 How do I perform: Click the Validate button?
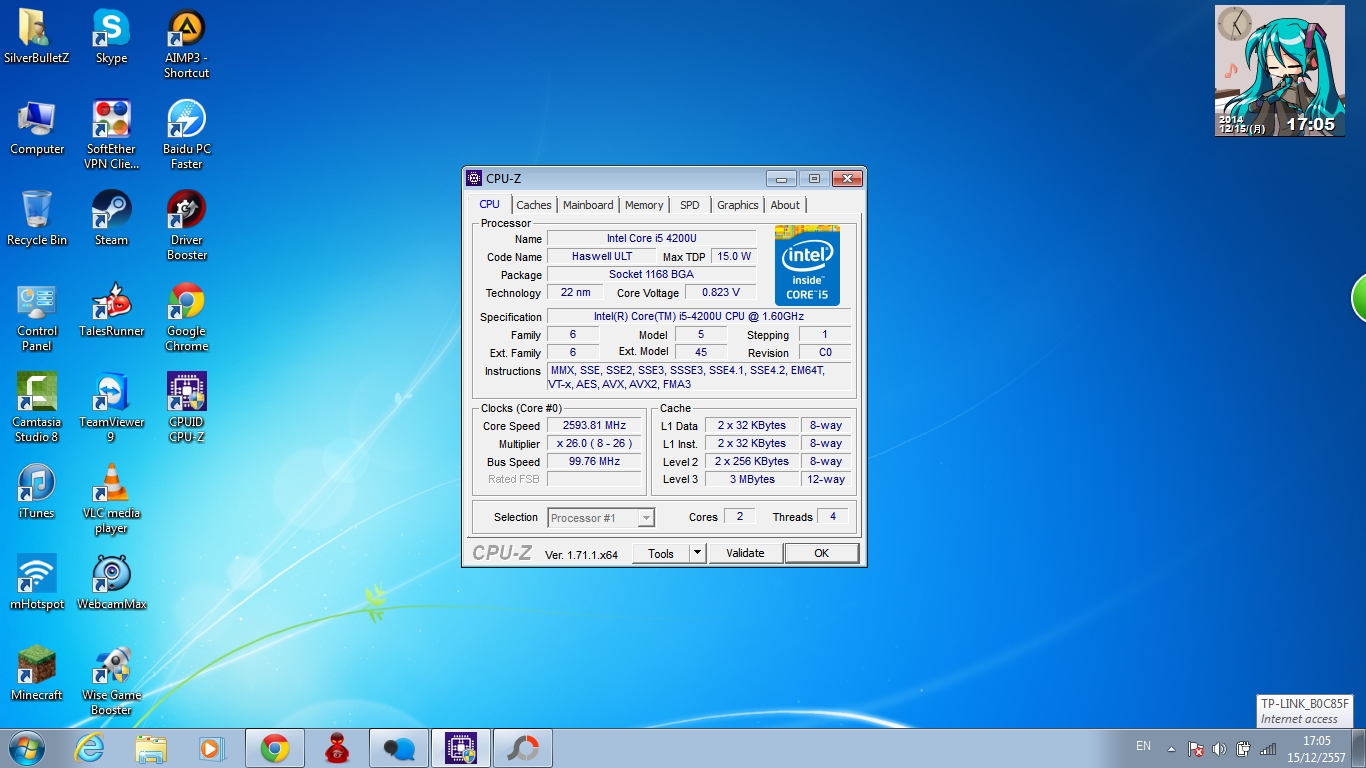point(745,553)
